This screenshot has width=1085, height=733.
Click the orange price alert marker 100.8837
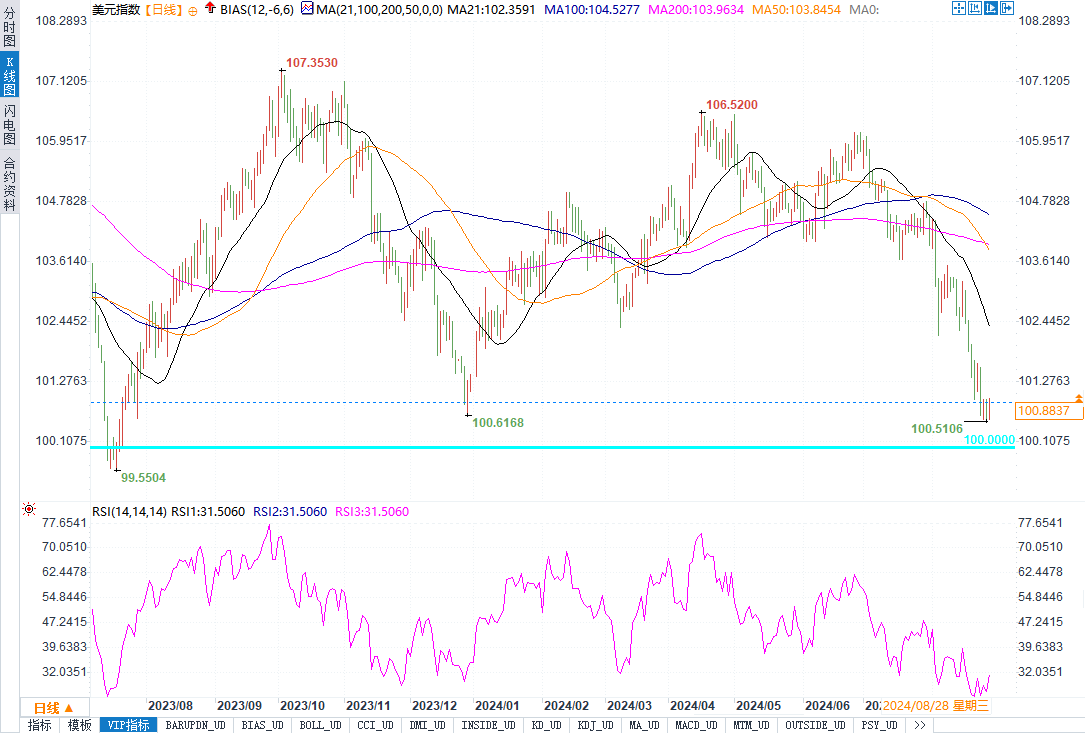pyautogui.click(x=1044, y=410)
